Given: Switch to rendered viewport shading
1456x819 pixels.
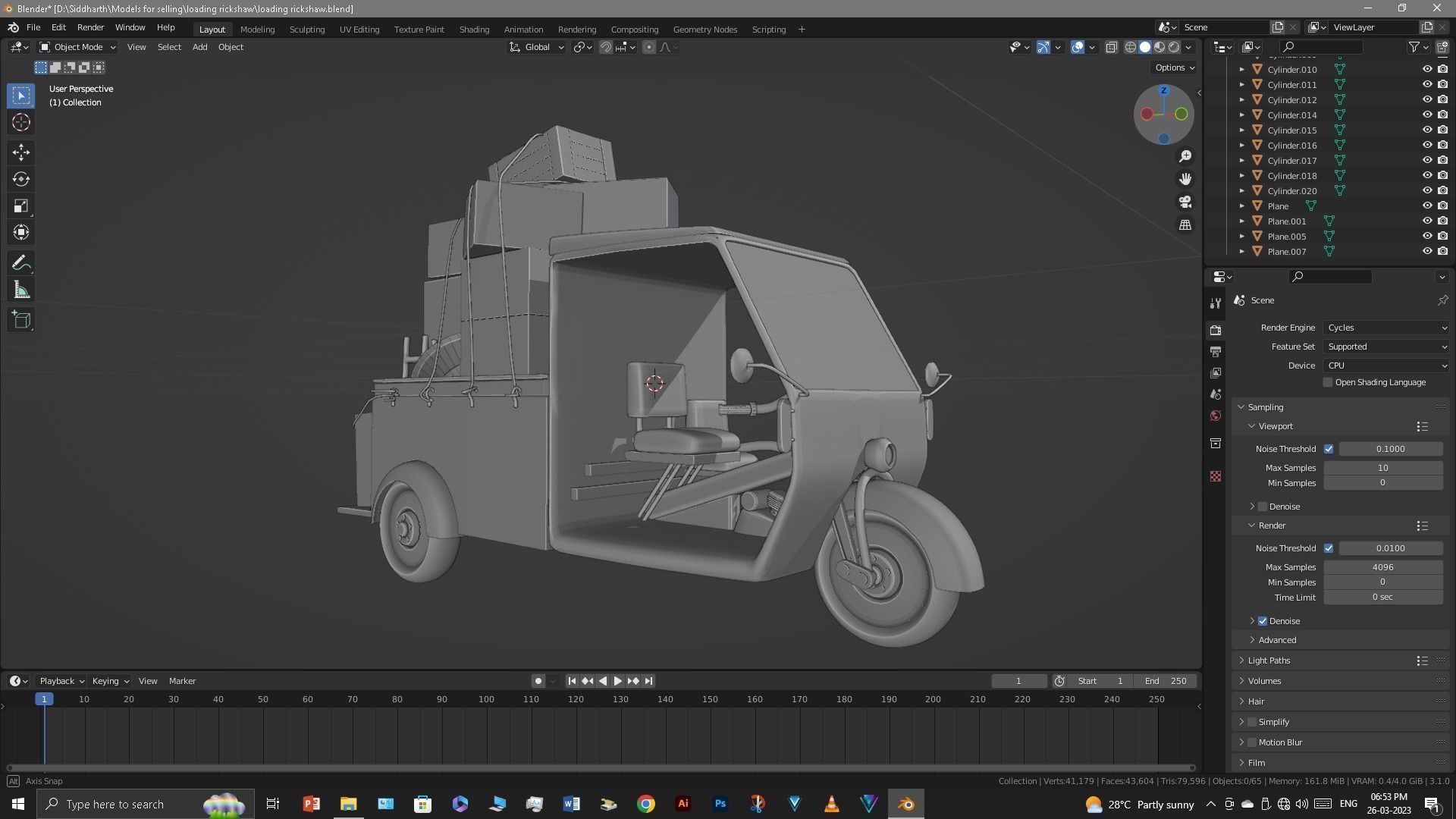Looking at the screenshot, I should [x=1174, y=47].
